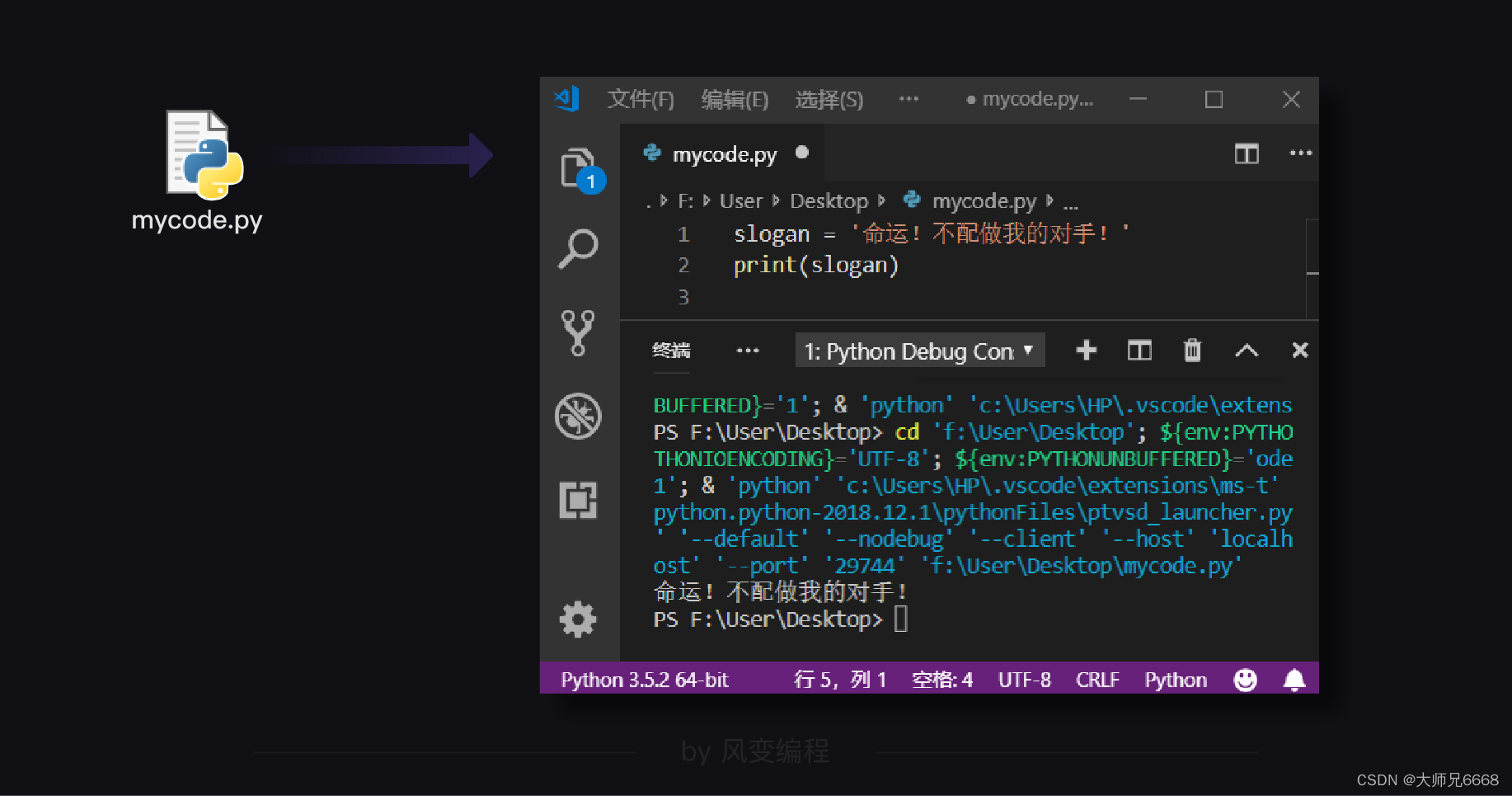Viewport: 1512px width, 796px height.
Task: Minimize the VS Code window
Action: [x=1138, y=99]
